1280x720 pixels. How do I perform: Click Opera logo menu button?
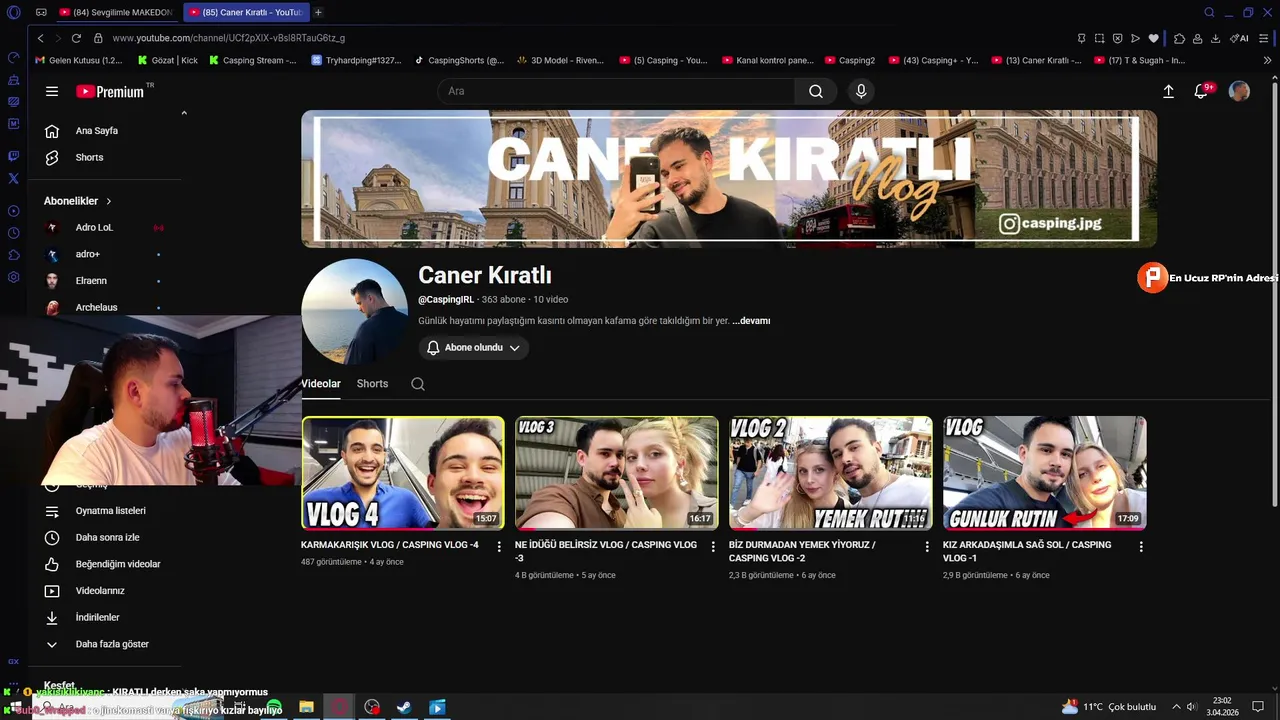click(13, 12)
